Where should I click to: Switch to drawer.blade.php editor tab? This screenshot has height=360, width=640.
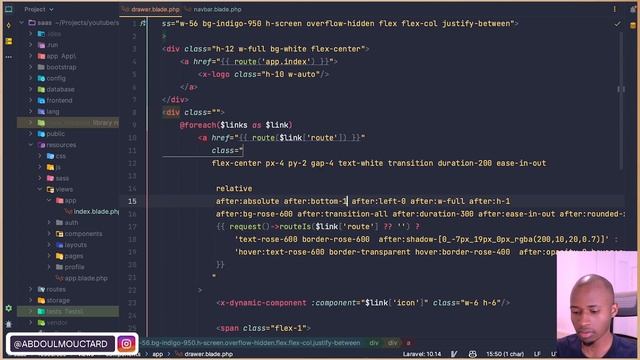[x=151, y=9]
